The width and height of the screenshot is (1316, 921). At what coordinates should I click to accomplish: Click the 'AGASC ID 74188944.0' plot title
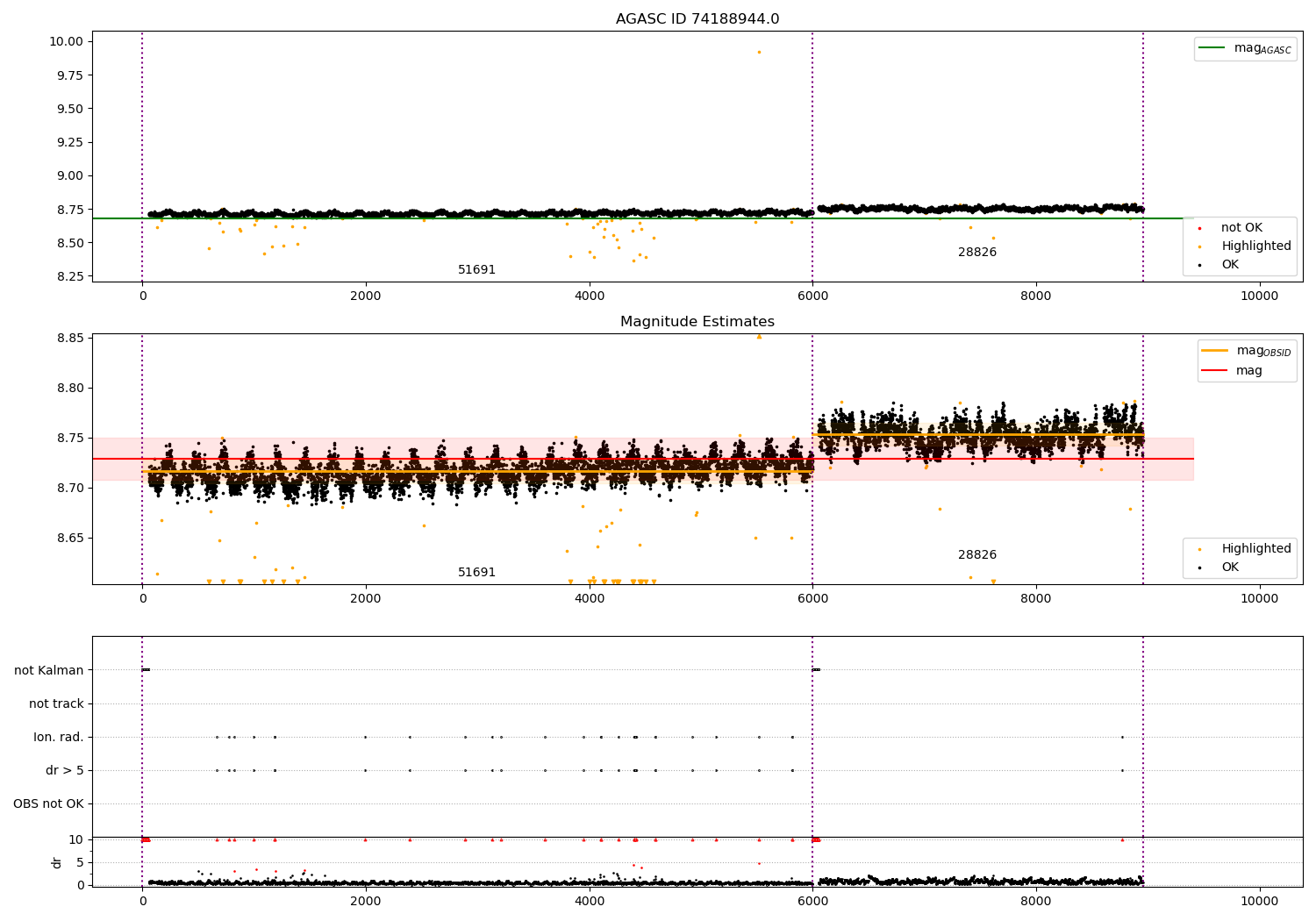[697, 19]
